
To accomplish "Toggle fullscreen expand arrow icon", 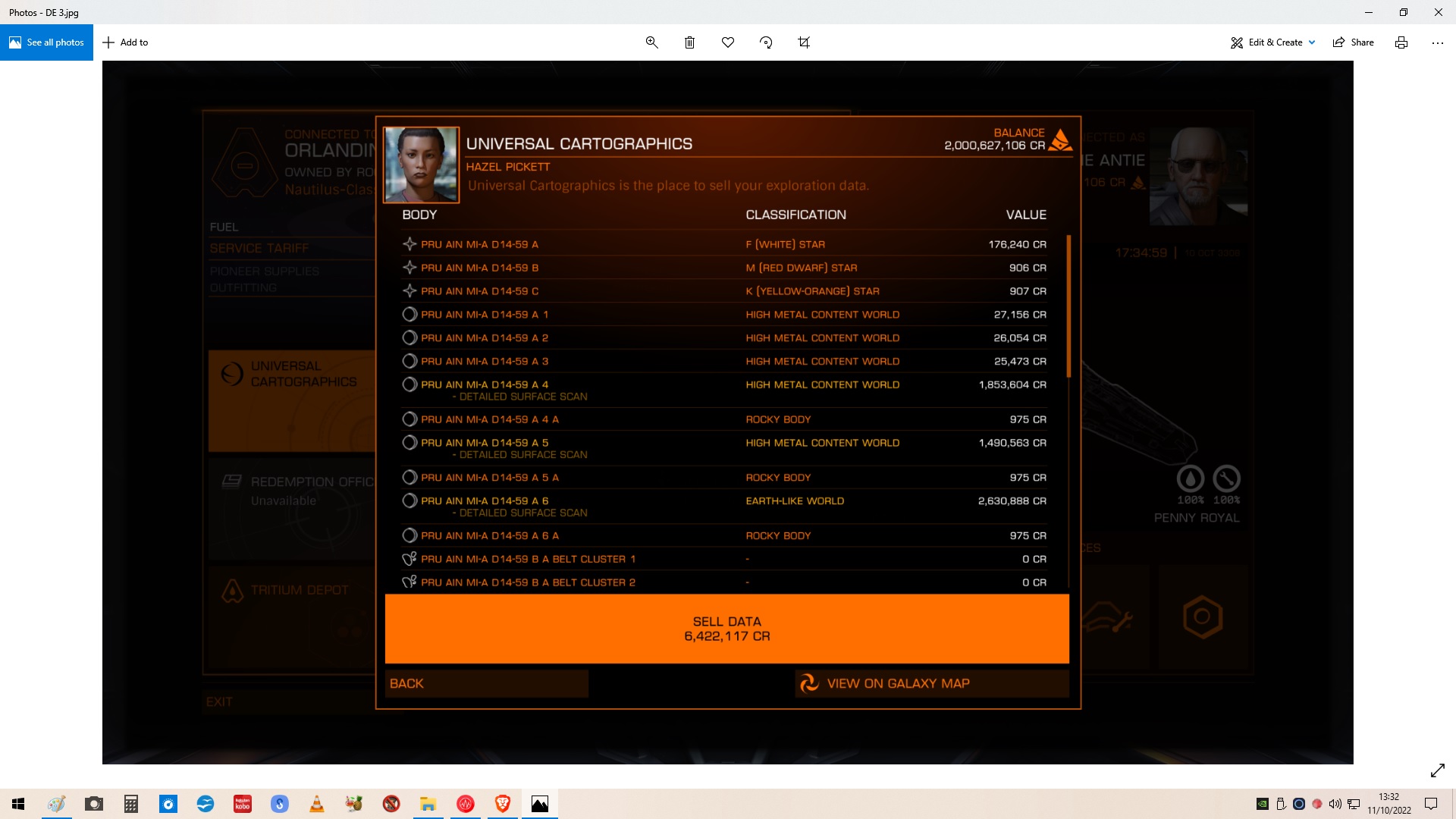I will (x=1437, y=770).
